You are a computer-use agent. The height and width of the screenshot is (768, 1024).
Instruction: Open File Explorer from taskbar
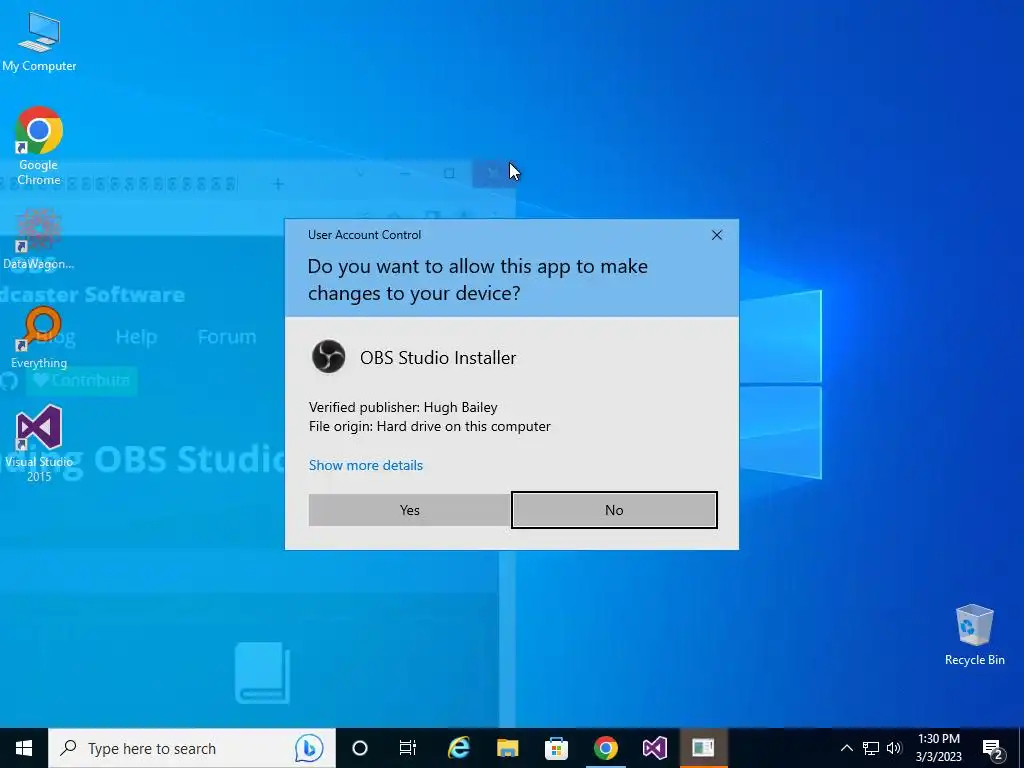click(507, 748)
